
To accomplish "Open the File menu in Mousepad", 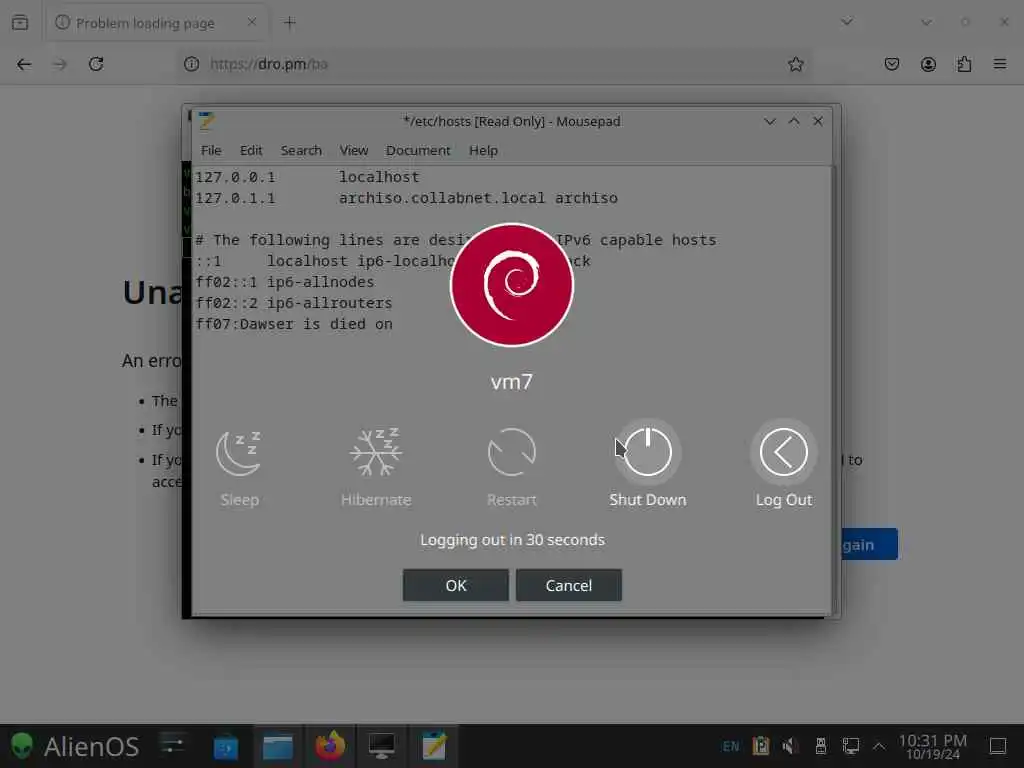I will coord(211,150).
